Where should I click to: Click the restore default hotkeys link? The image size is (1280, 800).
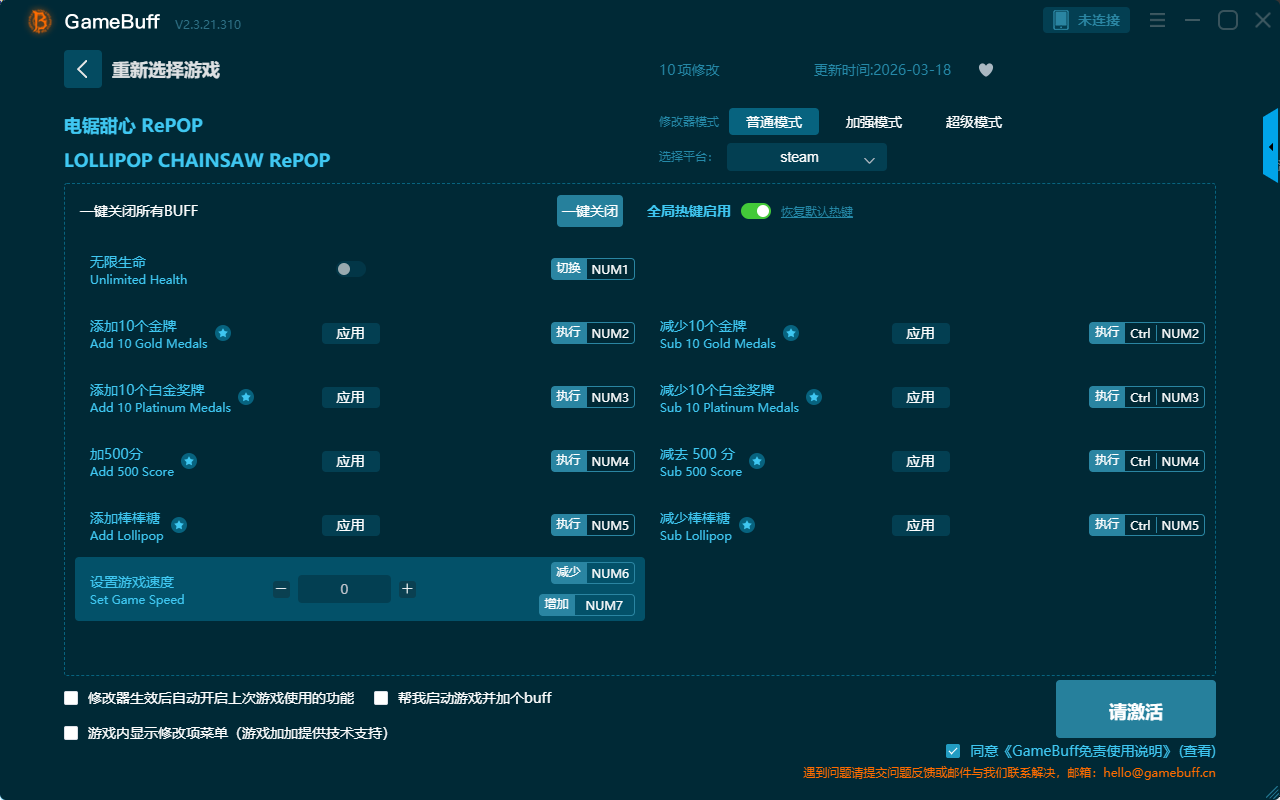point(816,212)
